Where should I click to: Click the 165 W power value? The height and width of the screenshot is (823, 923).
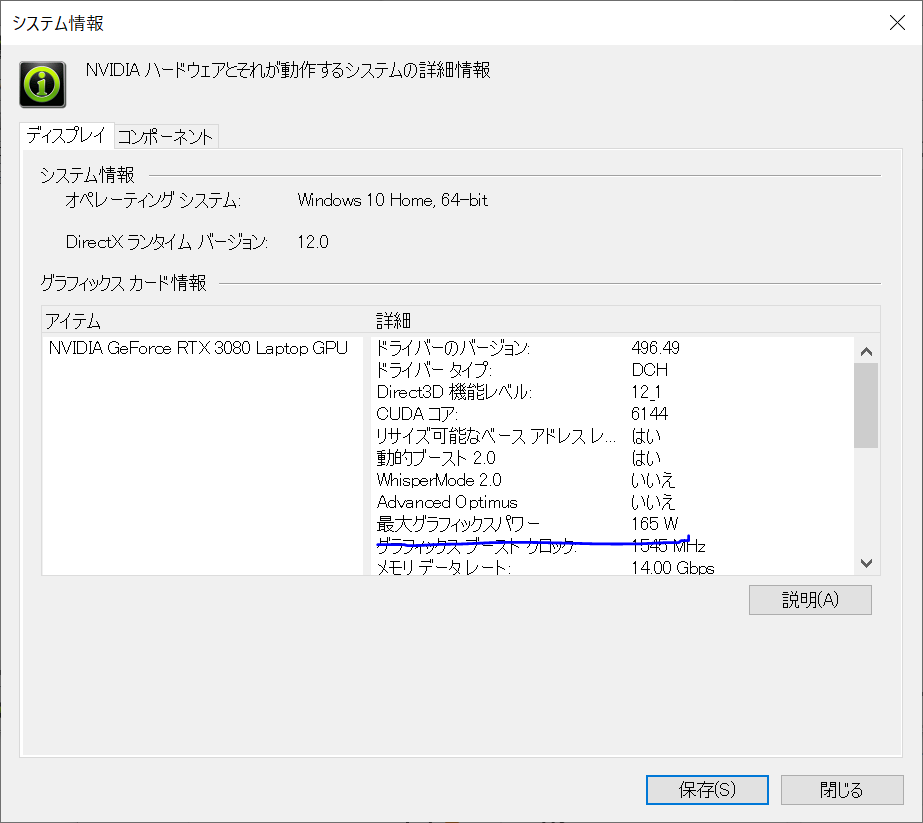[655, 524]
